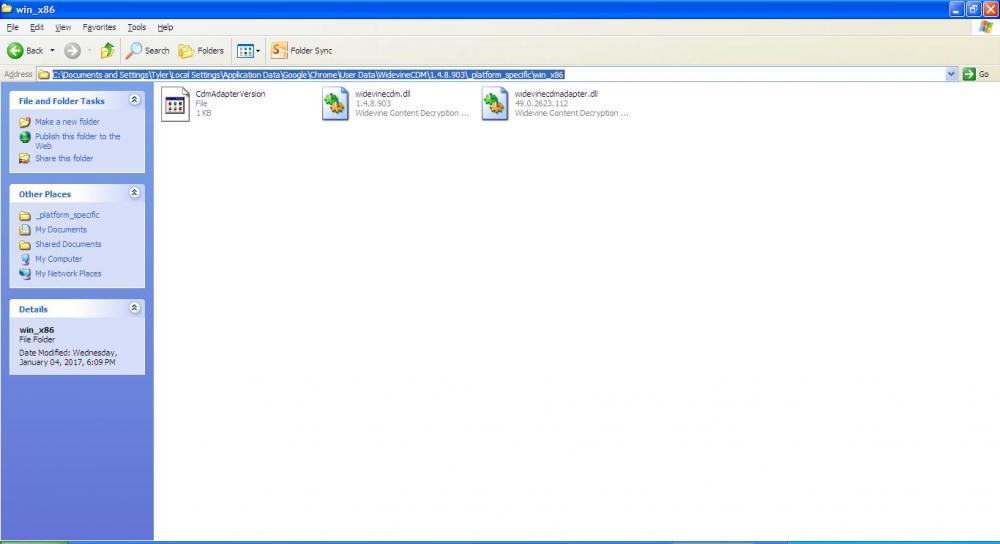Image resolution: width=1000 pixels, height=544 pixels.
Task: Collapse the Other Places panel
Action: point(134,193)
